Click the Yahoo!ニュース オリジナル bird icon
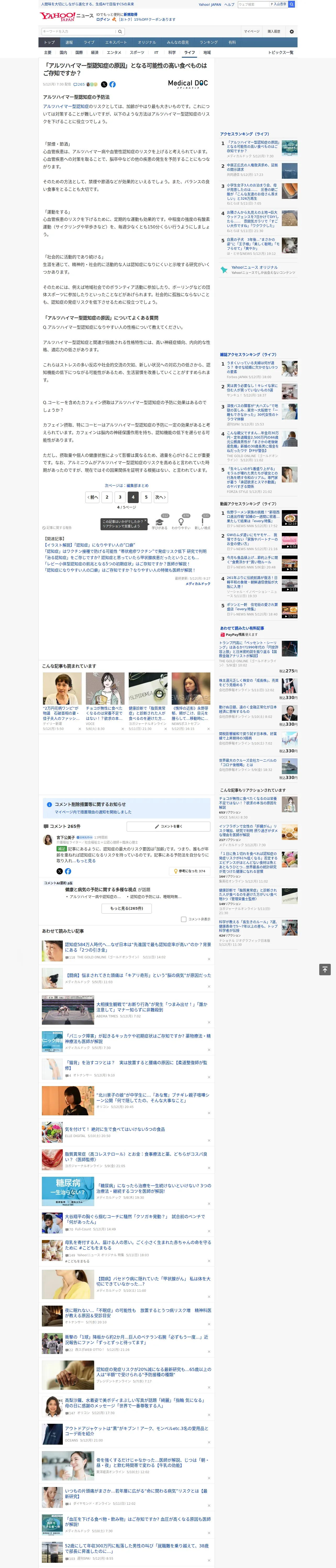 [x=225, y=269]
